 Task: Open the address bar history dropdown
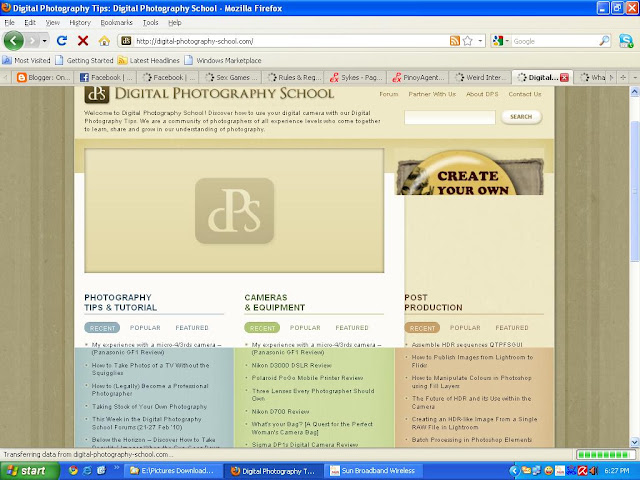click(x=480, y=41)
